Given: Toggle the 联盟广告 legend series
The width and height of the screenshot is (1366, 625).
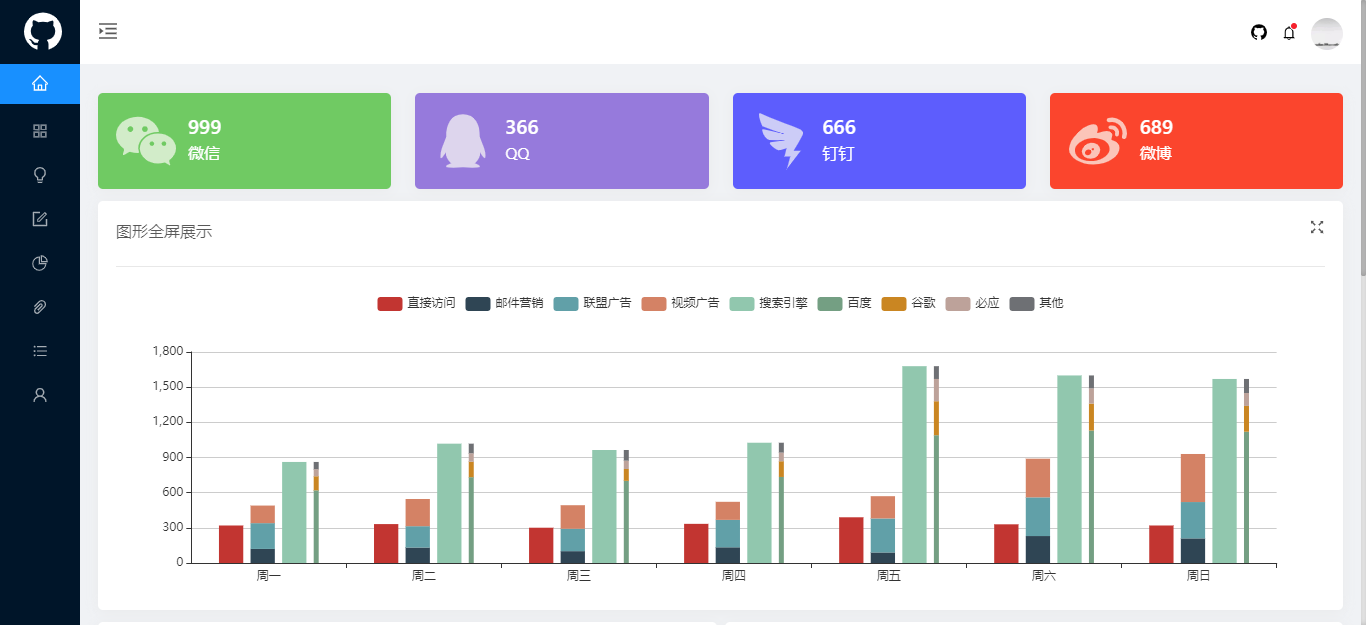Looking at the screenshot, I should point(593,303).
